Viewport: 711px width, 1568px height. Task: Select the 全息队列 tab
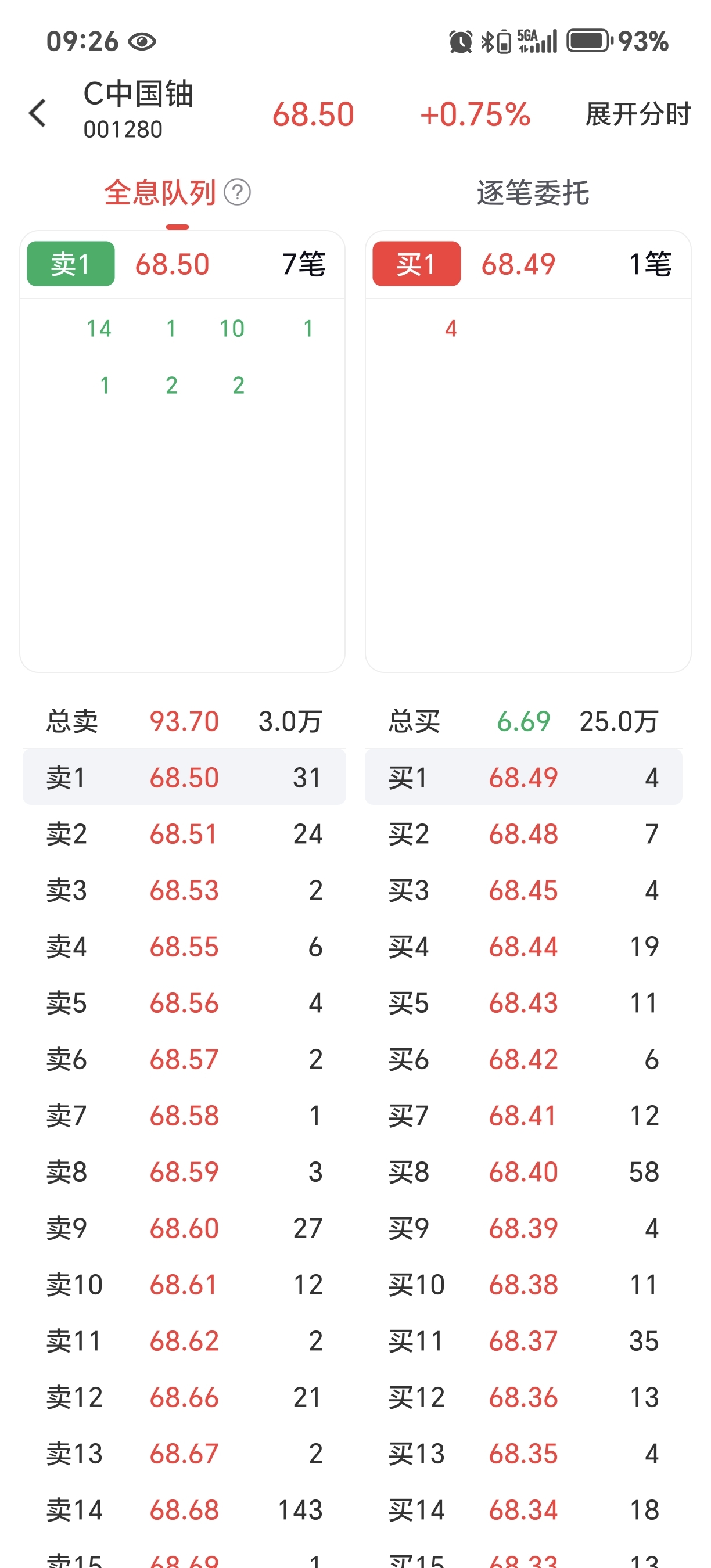point(160,193)
